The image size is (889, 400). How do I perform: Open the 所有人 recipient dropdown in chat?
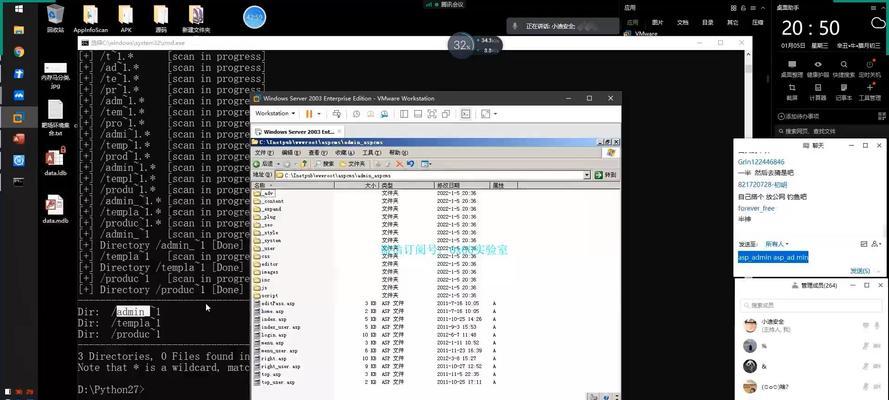[x=777, y=244]
